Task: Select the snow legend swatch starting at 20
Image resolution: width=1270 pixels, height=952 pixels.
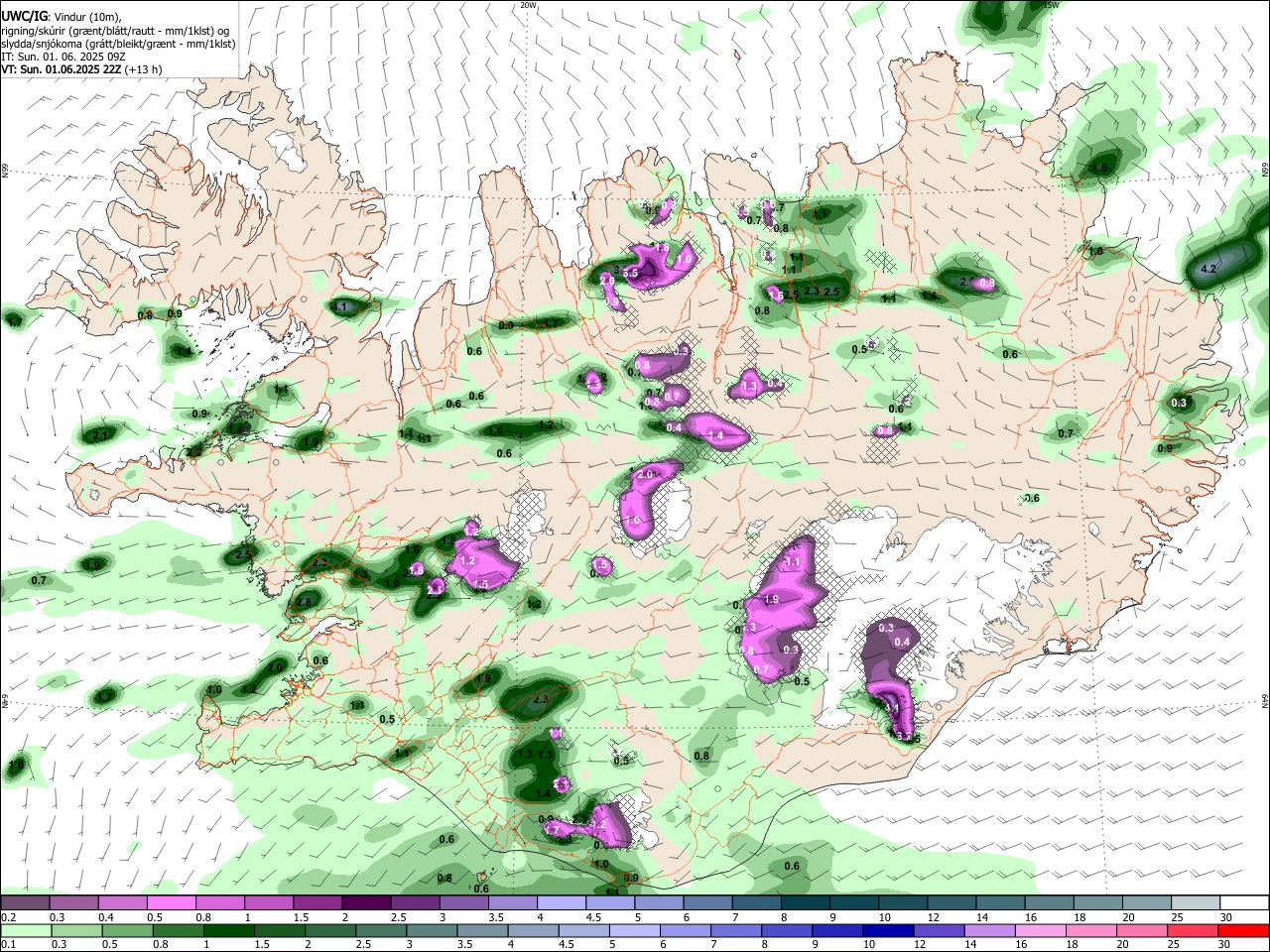Action: coord(1147,903)
